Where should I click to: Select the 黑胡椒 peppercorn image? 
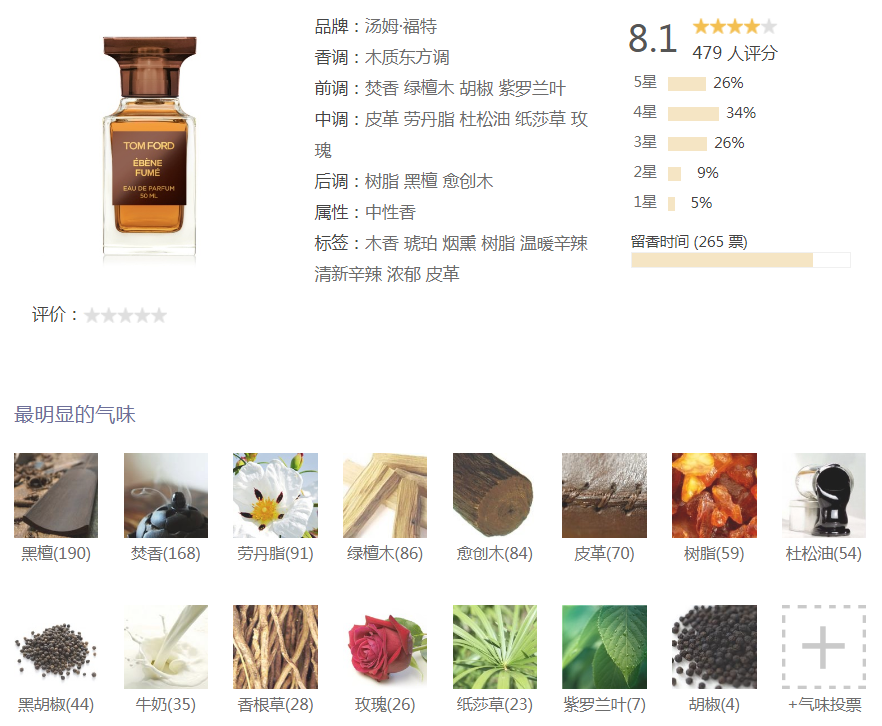coord(56,647)
